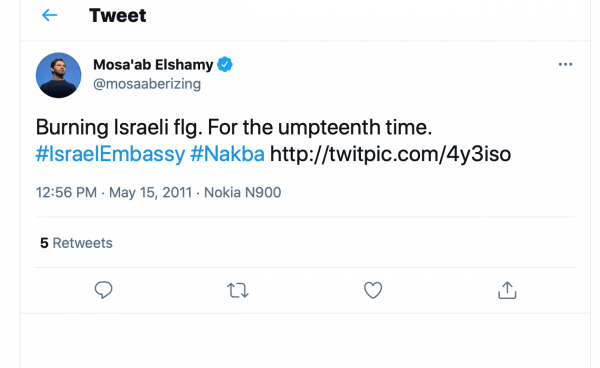This screenshot has width=600, height=368.
Task: Like the tweet with the heart icon
Action: pos(373,290)
